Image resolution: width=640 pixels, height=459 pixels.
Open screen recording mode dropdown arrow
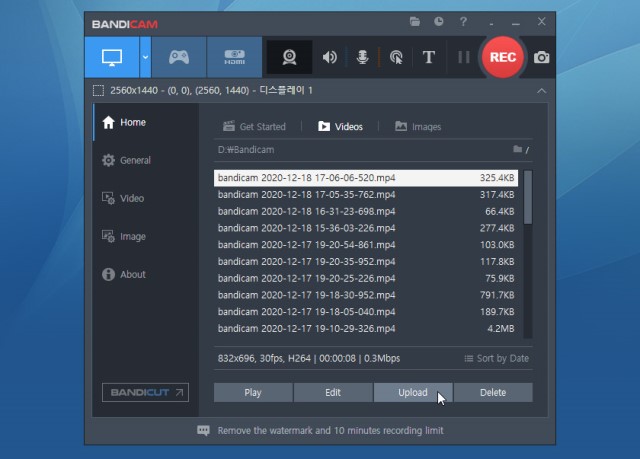click(145, 57)
